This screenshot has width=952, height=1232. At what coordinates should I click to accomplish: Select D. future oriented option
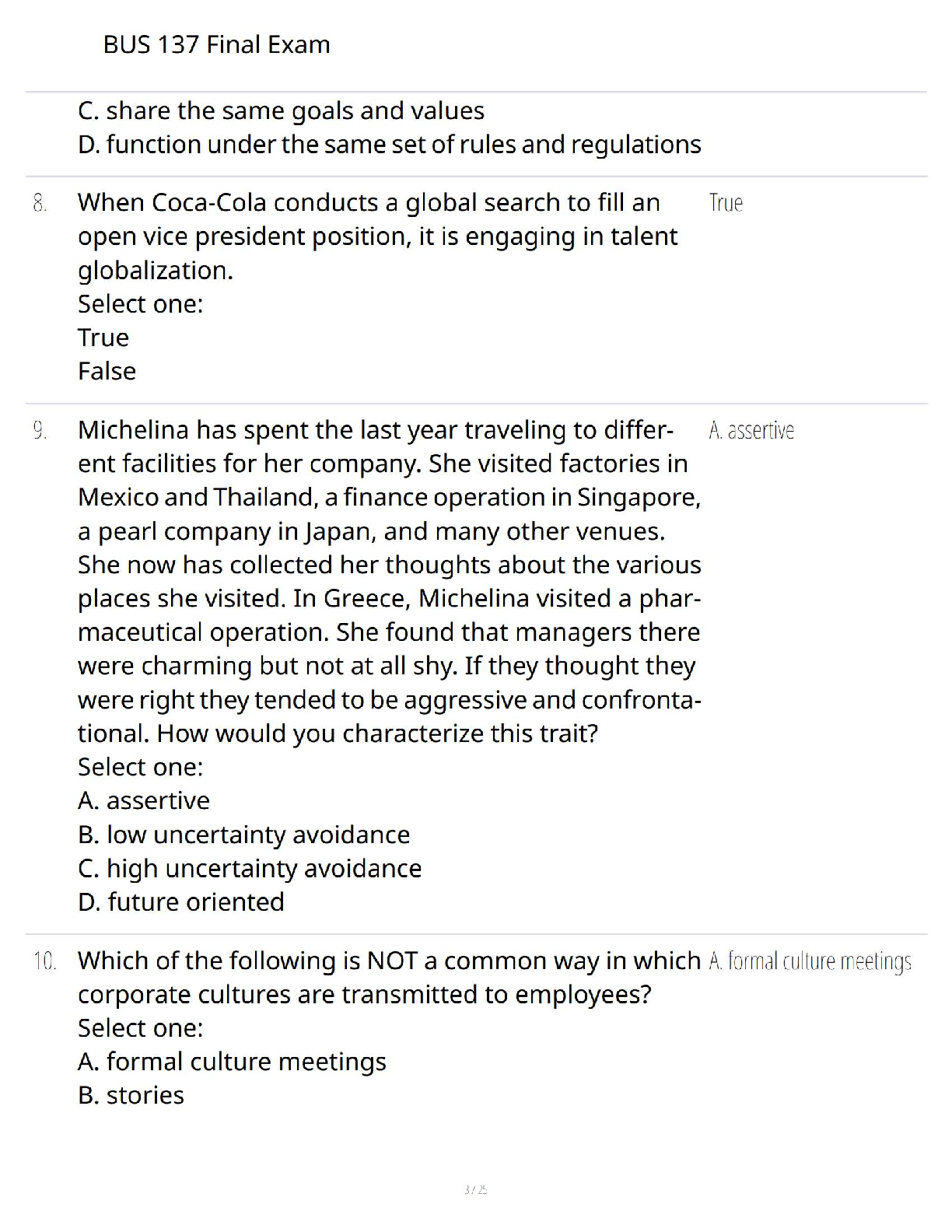[x=181, y=901]
